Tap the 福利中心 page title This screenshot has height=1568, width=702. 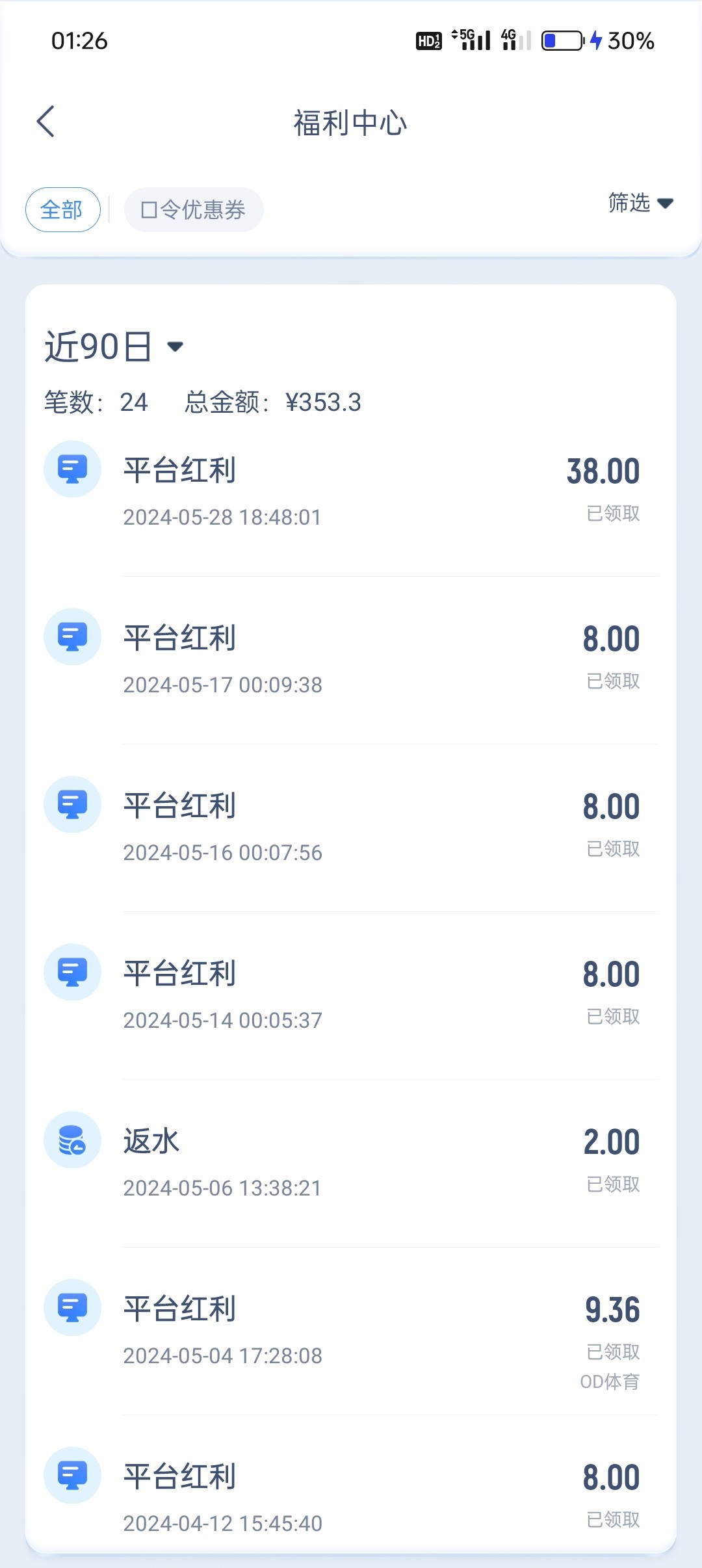click(350, 123)
